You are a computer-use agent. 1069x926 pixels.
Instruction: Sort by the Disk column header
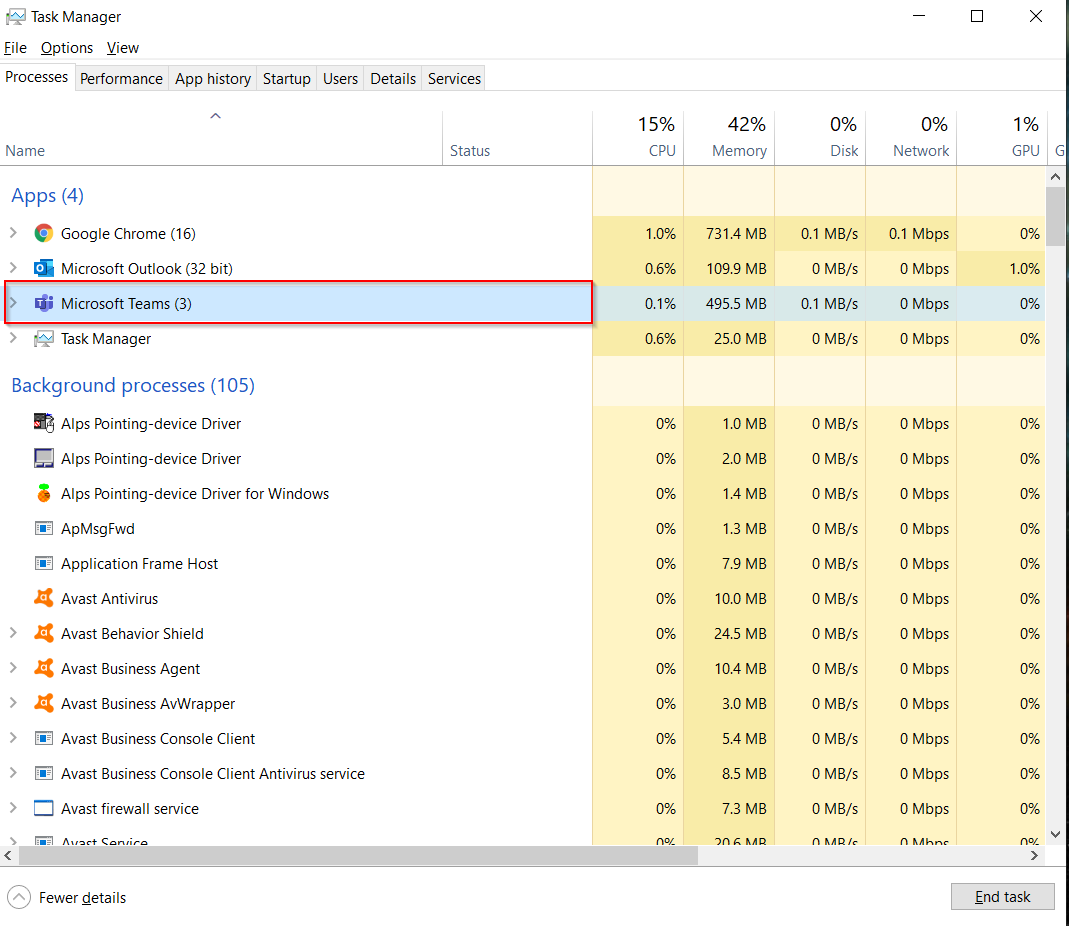click(x=820, y=137)
